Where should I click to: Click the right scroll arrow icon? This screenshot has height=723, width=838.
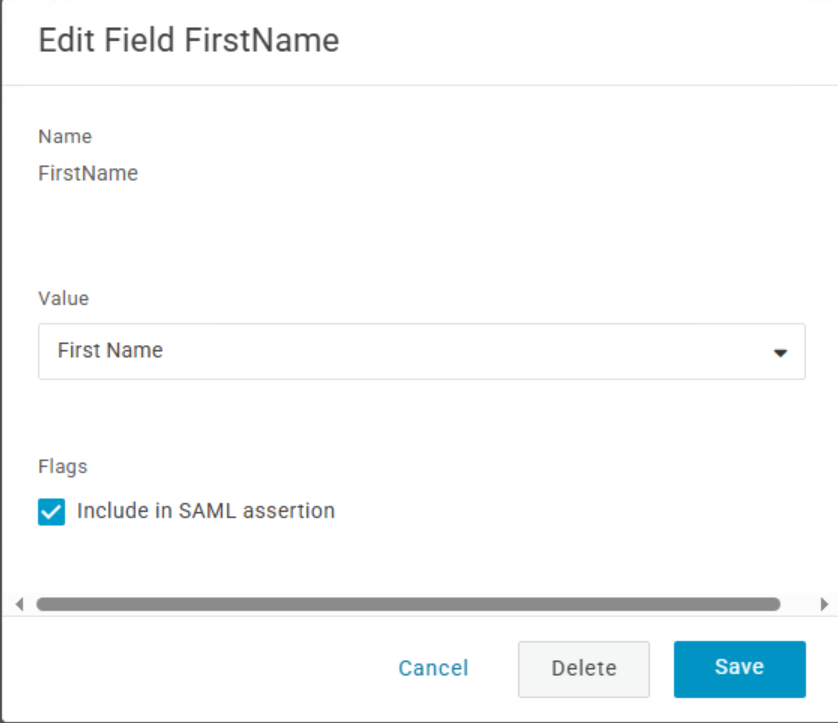coord(824,604)
